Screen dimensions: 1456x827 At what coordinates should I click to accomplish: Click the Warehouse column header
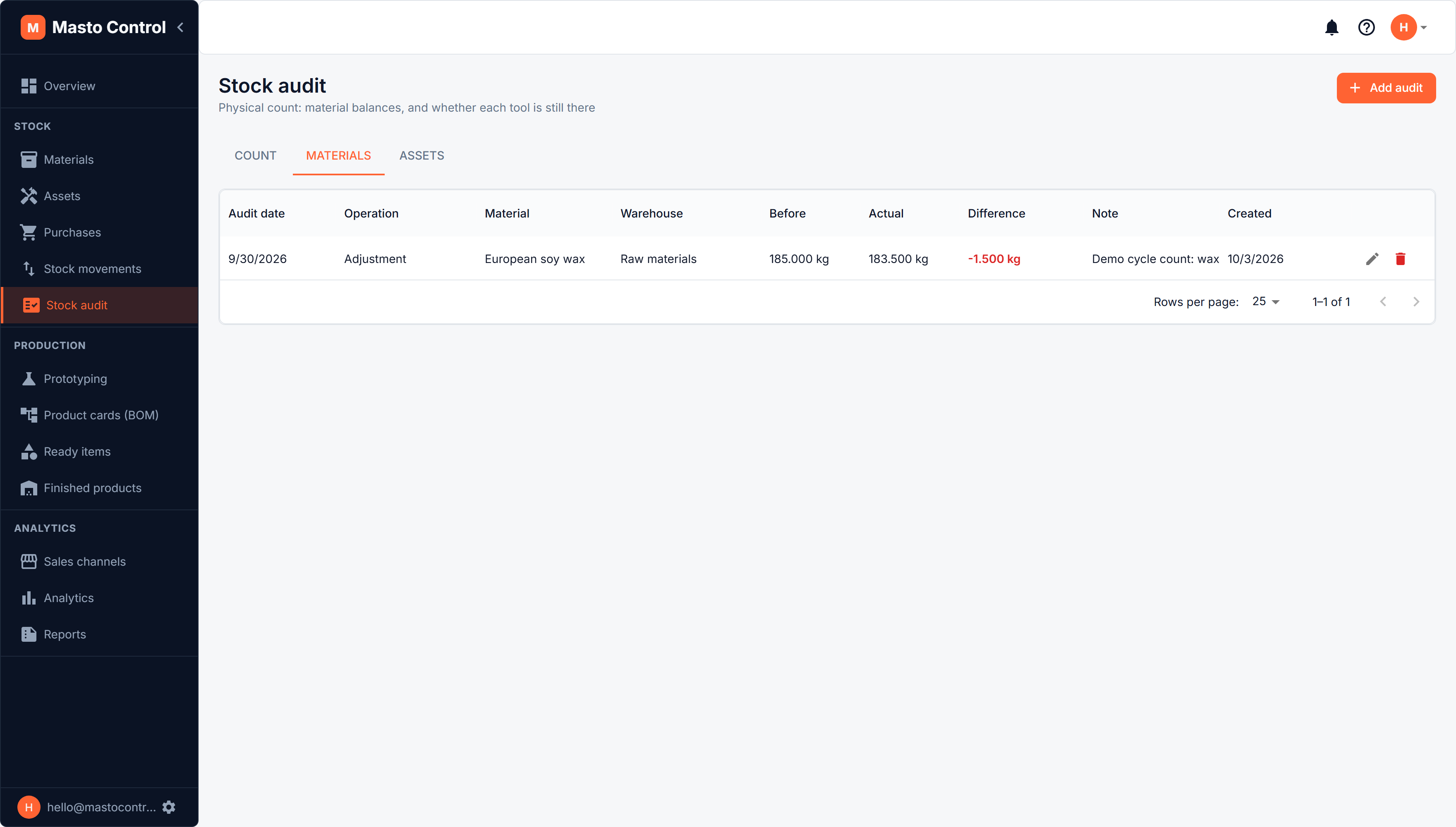pos(651,213)
